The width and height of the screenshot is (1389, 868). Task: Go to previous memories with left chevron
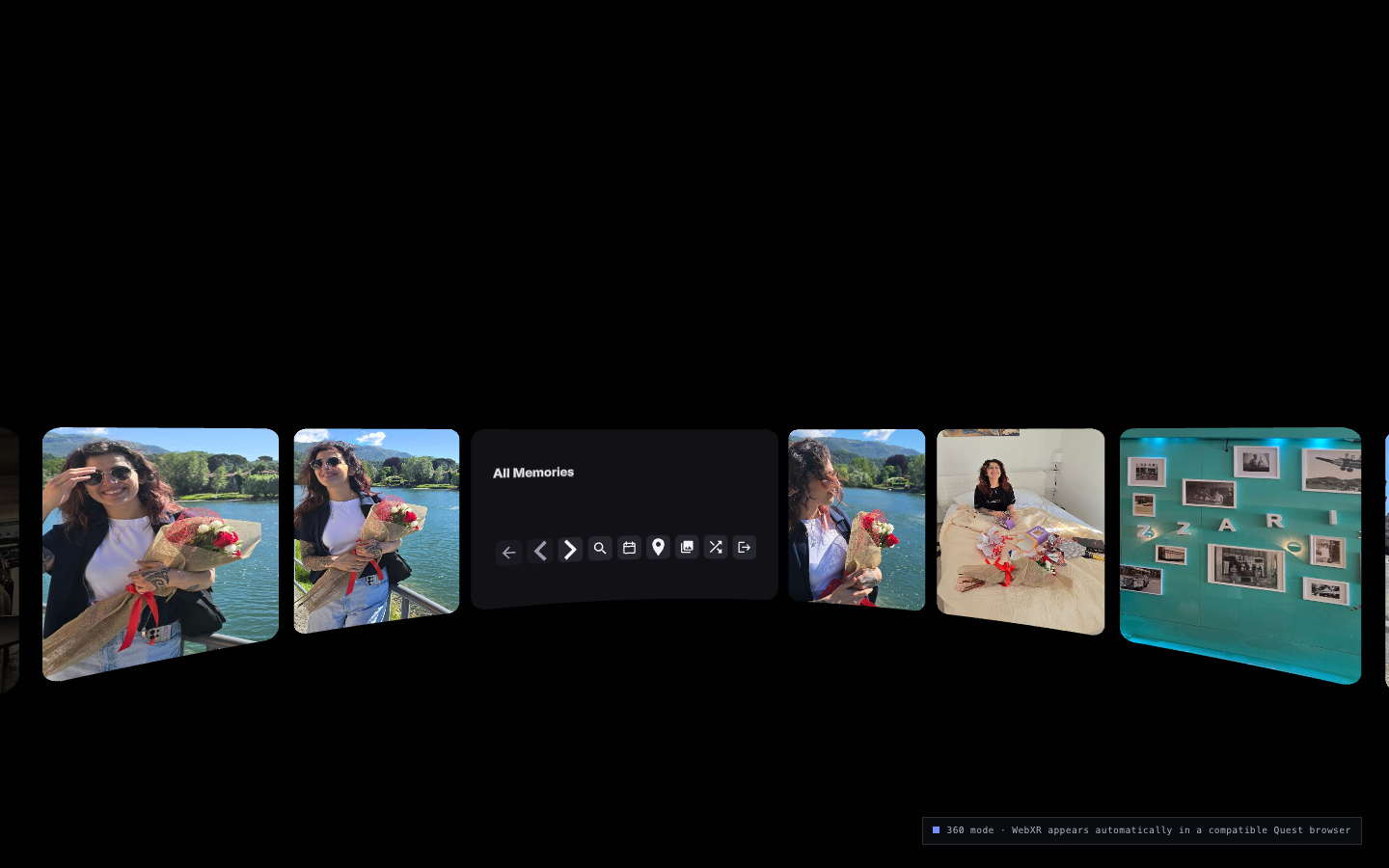[x=540, y=551]
